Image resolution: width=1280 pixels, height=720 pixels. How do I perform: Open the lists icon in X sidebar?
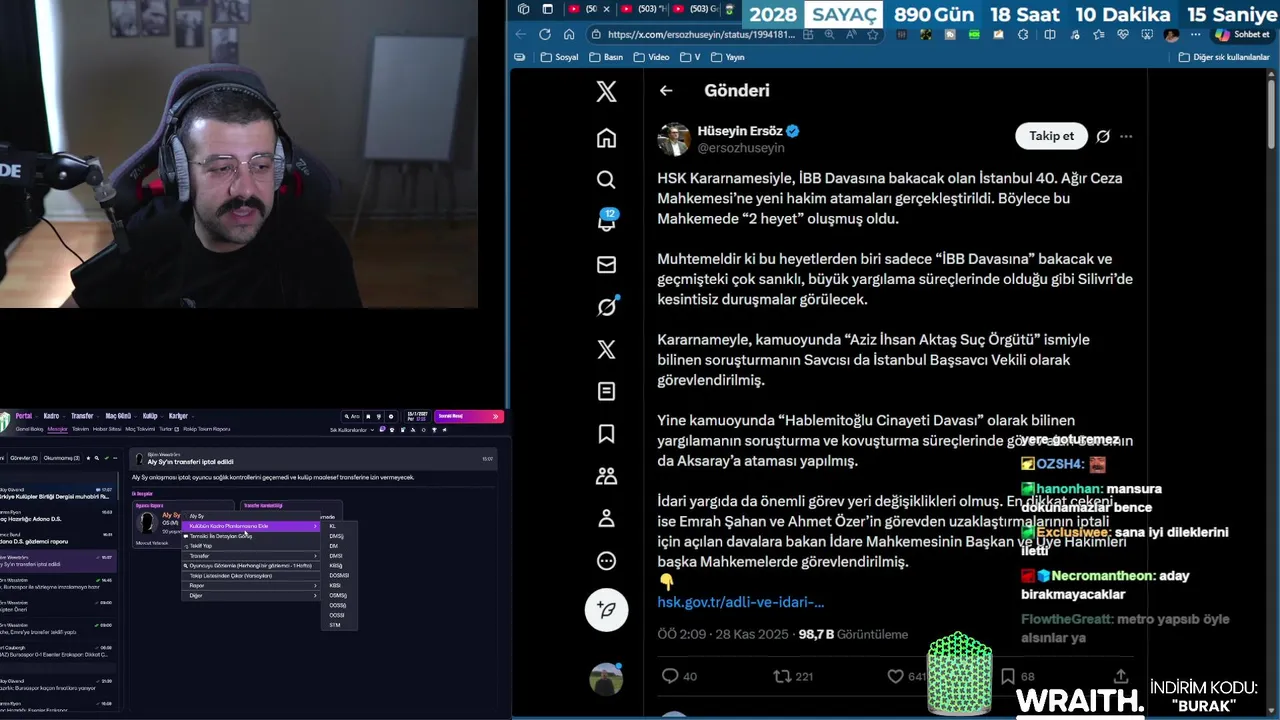click(606, 391)
